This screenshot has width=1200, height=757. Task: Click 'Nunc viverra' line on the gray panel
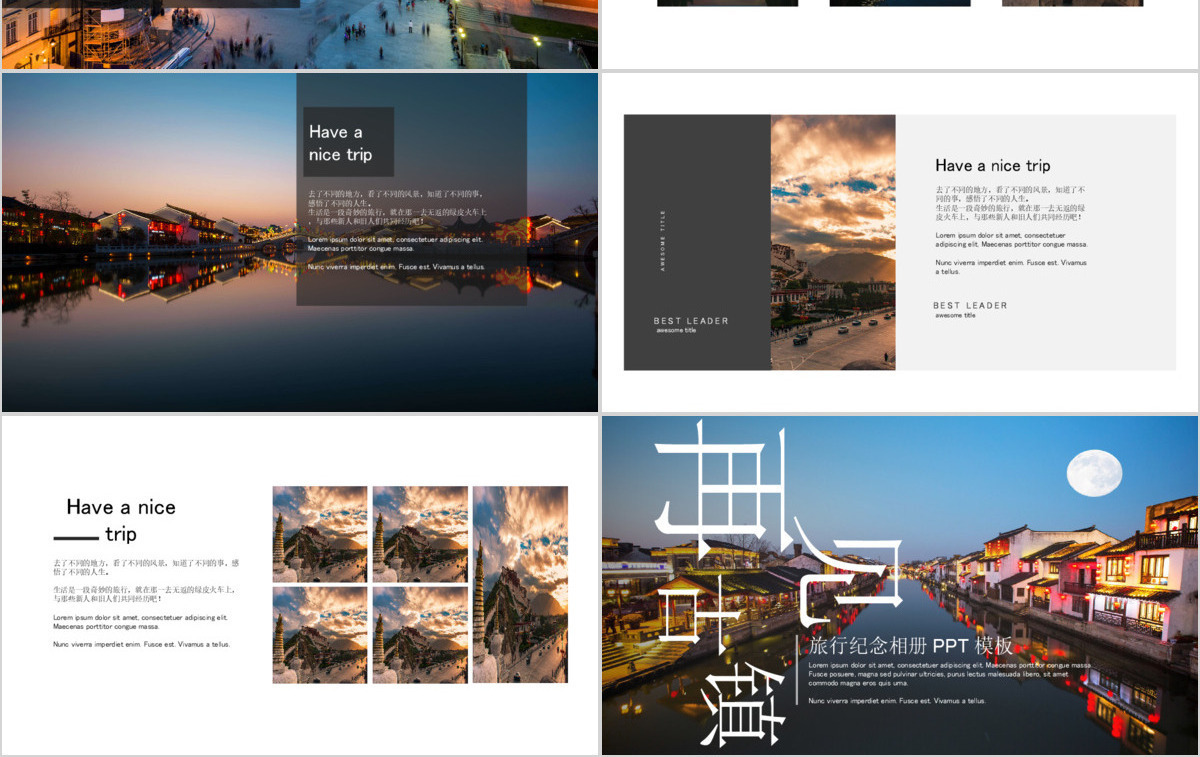[x=1011, y=267]
